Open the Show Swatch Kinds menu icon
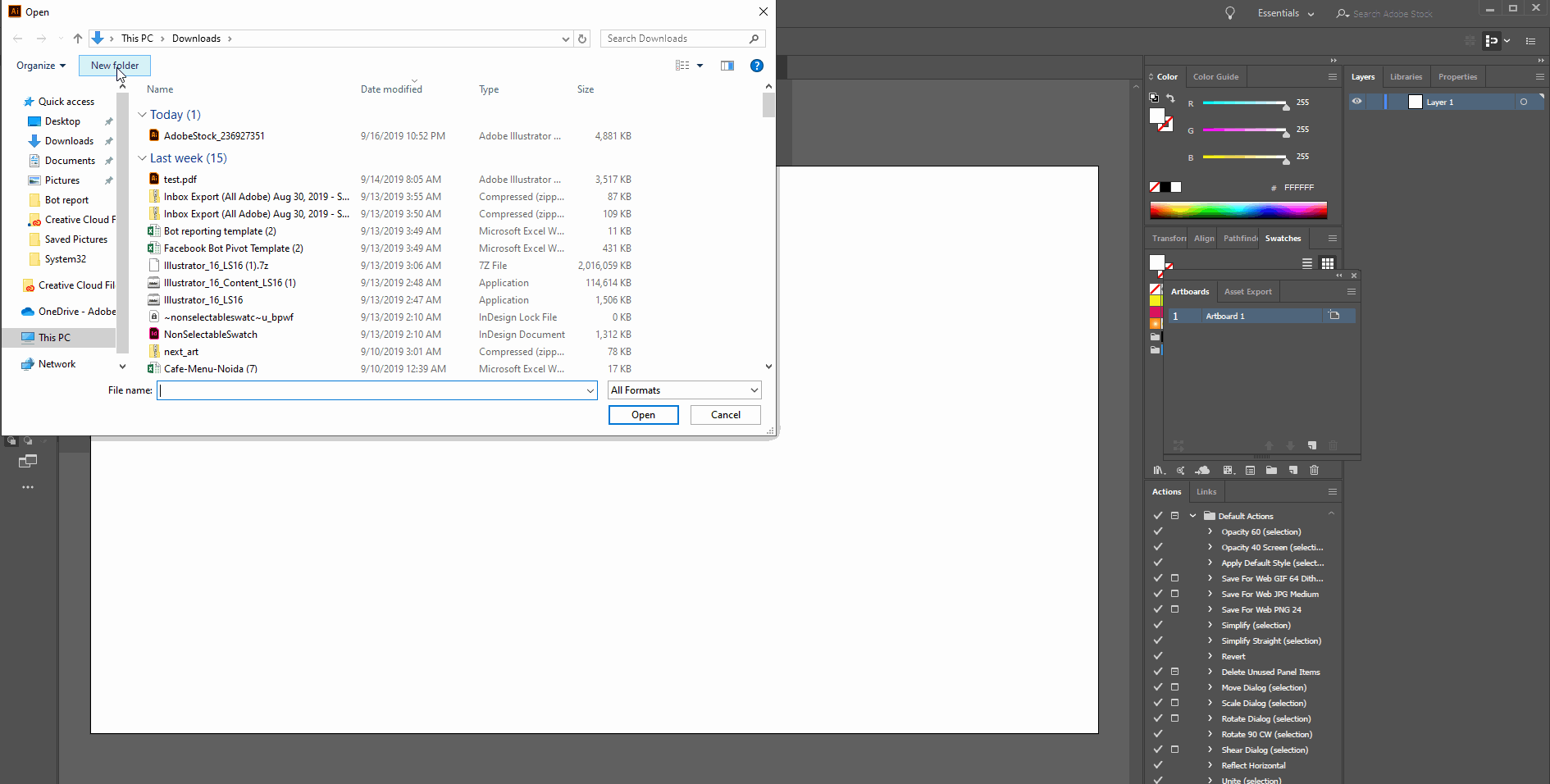Screen dimensions: 1550x784 point(1229,471)
